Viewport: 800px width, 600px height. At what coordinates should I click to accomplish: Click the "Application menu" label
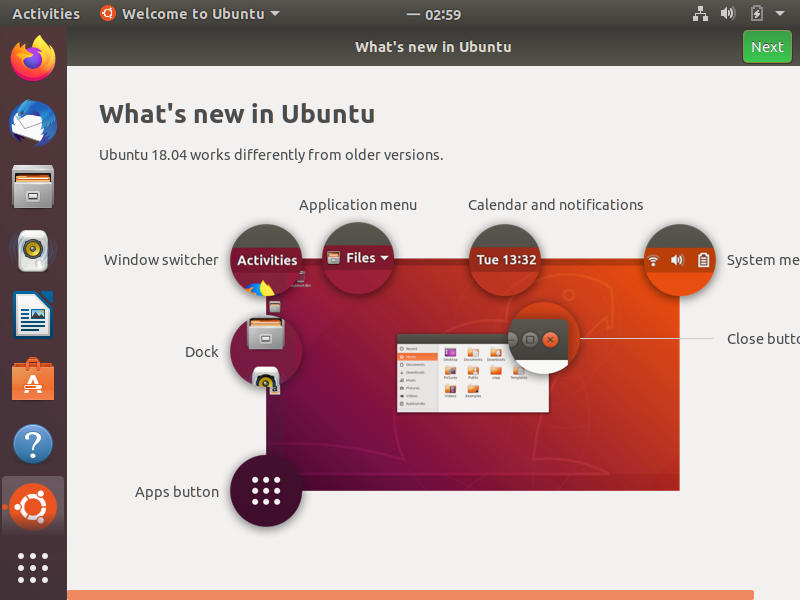pyautogui.click(x=358, y=205)
